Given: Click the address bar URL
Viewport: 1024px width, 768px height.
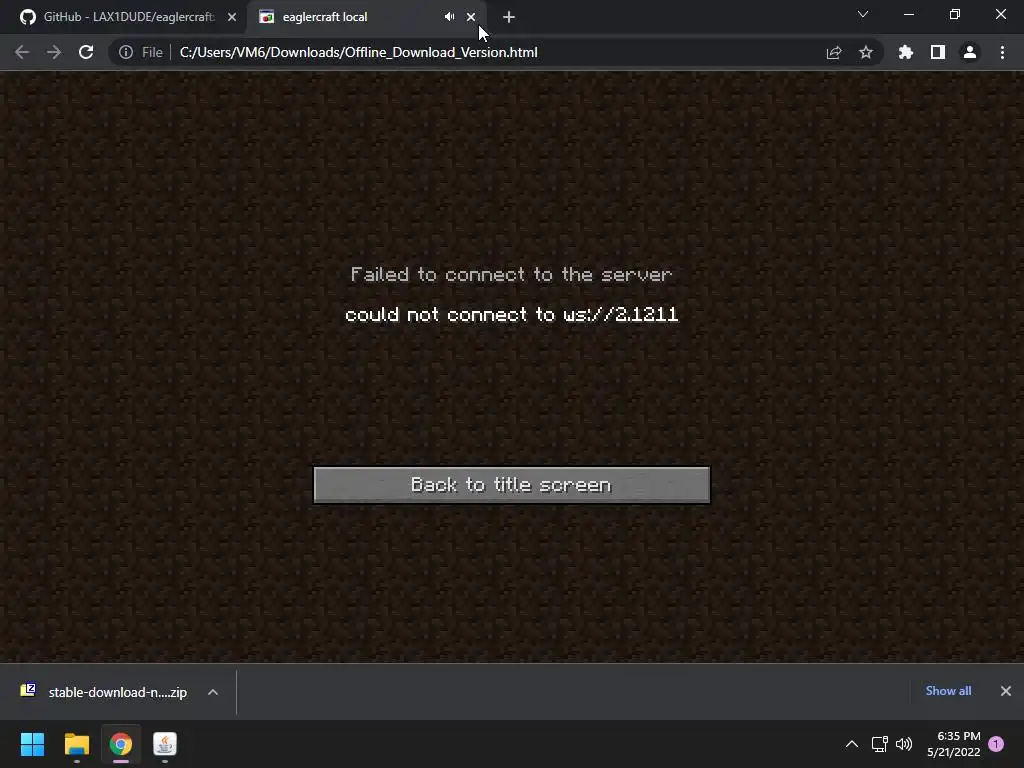Looking at the screenshot, I should (359, 52).
